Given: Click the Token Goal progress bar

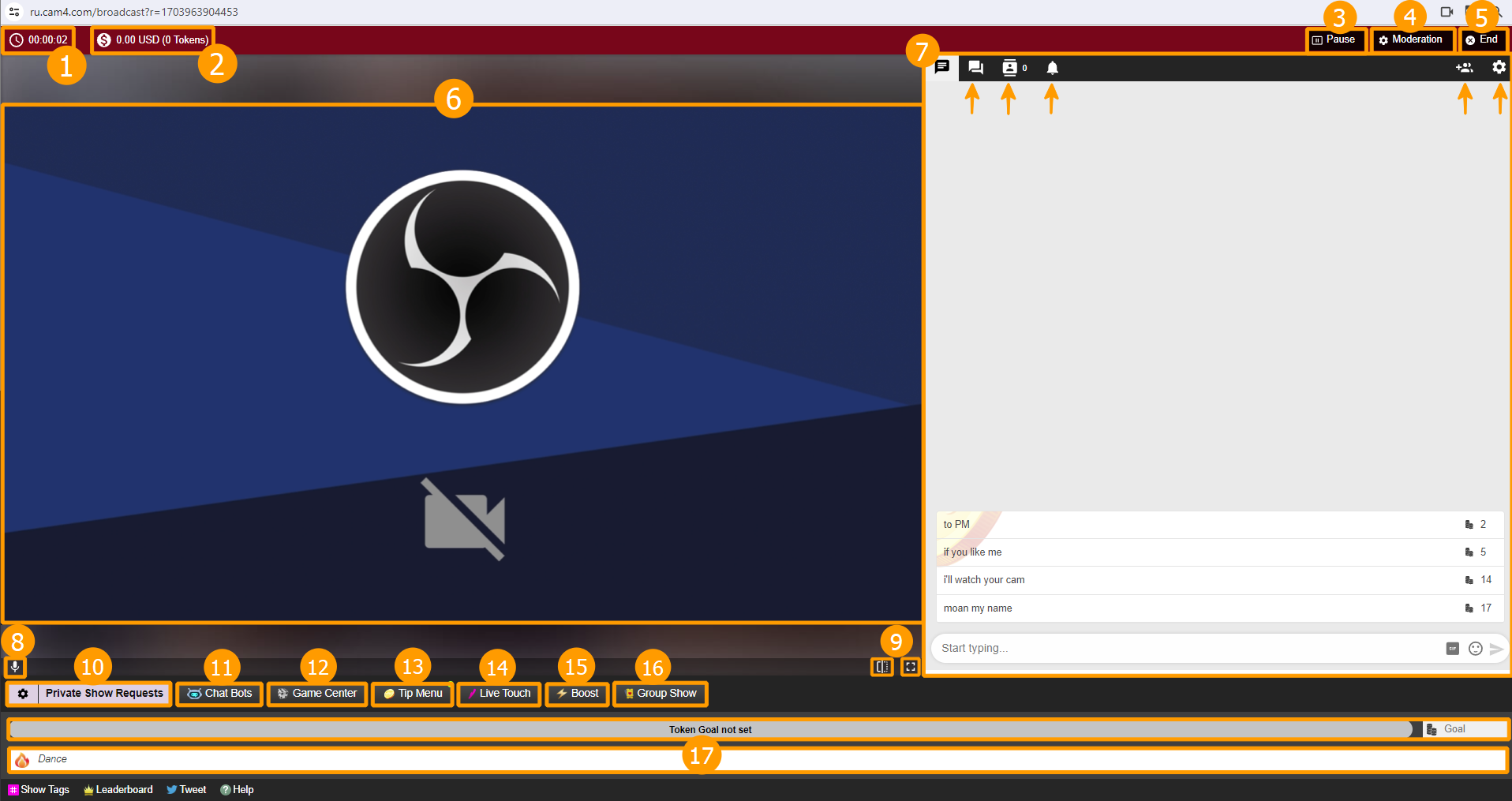Looking at the screenshot, I should (x=710, y=730).
